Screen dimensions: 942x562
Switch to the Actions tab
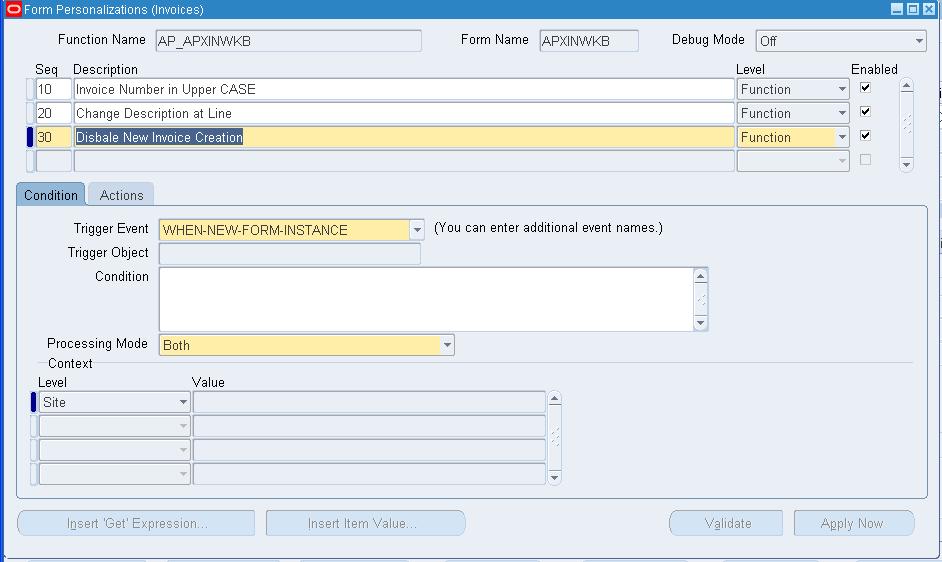[x=121, y=195]
